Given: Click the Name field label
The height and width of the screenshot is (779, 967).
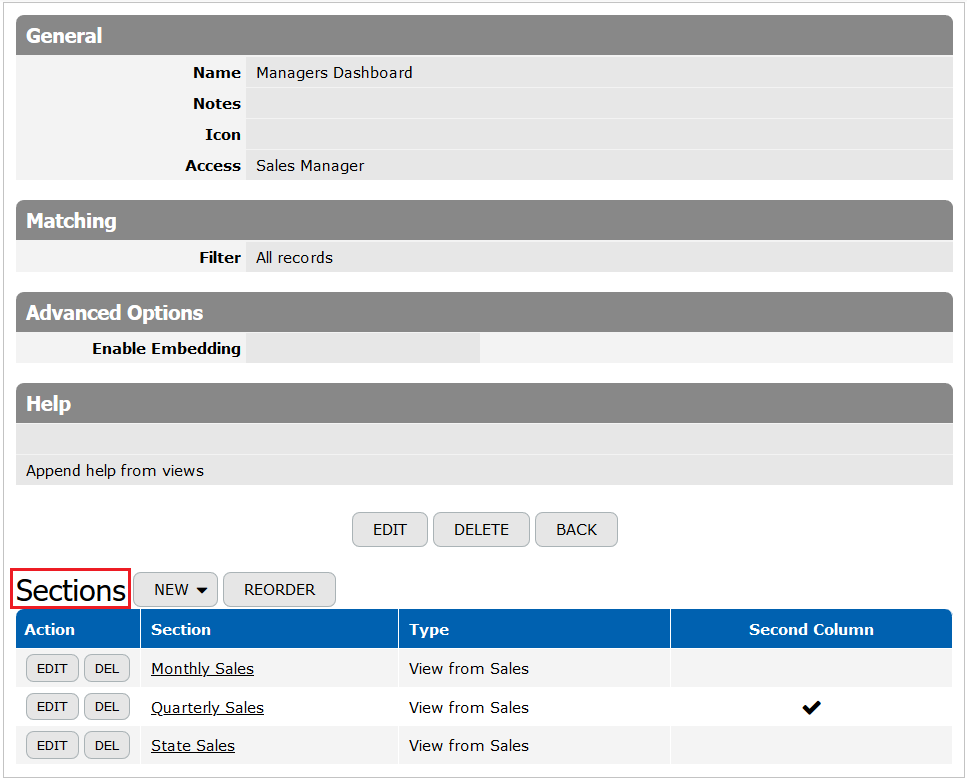Looking at the screenshot, I should (216, 73).
